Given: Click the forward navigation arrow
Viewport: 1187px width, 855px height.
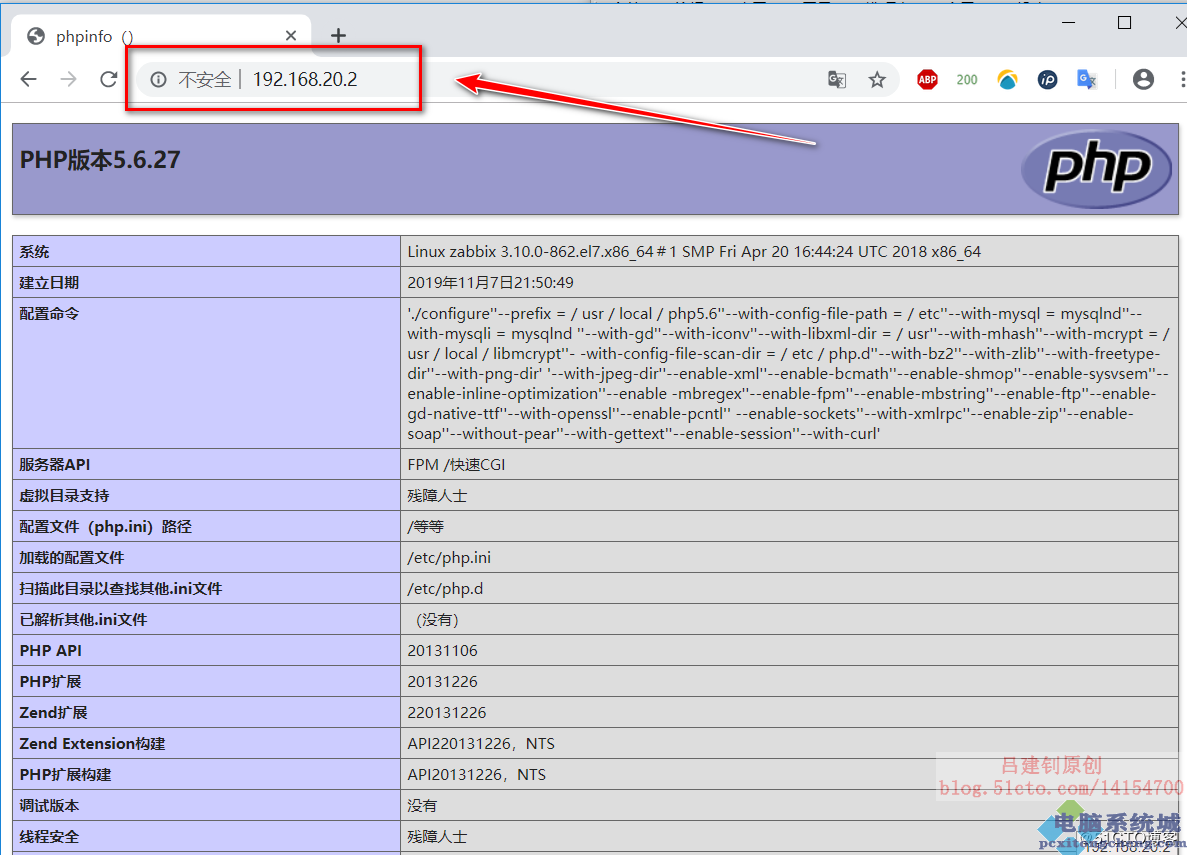Looking at the screenshot, I should point(69,79).
